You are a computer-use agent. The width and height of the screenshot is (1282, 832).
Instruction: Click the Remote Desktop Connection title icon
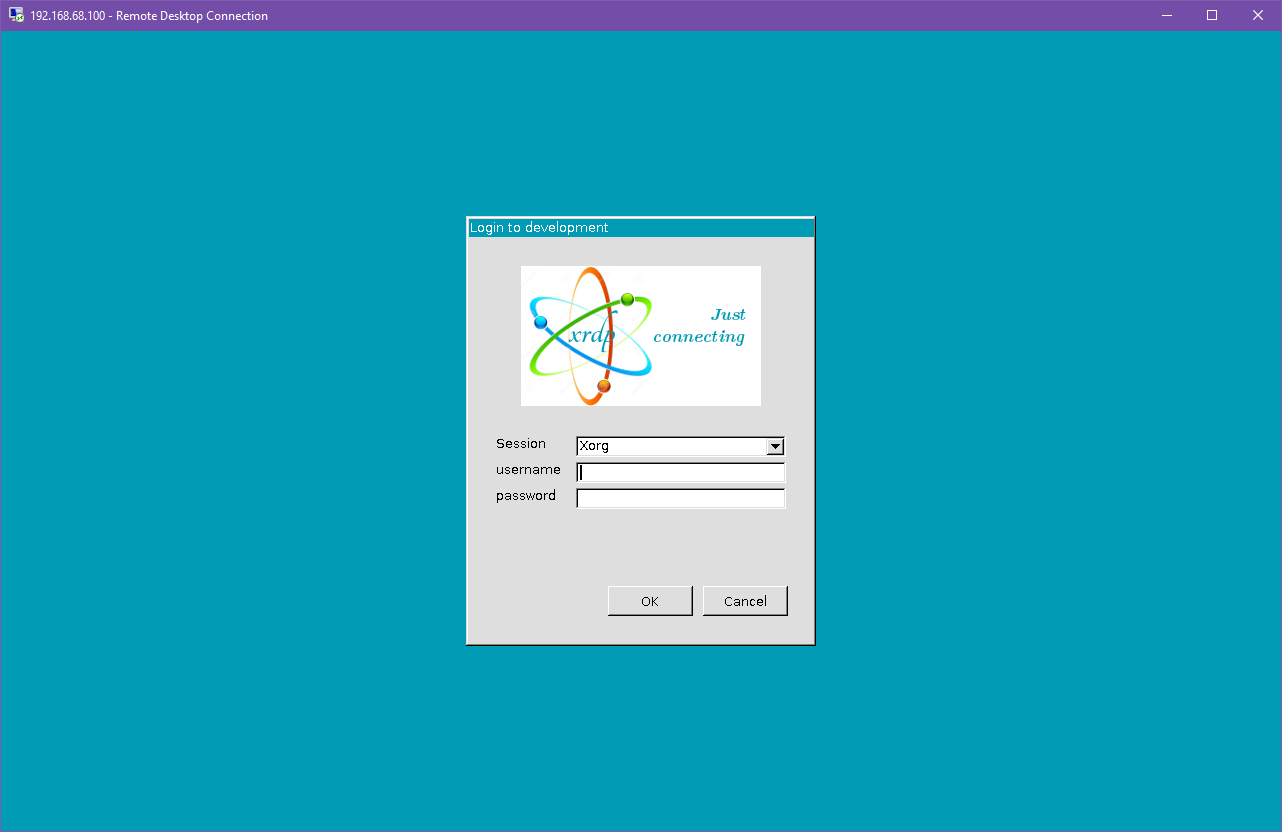point(17,15)
